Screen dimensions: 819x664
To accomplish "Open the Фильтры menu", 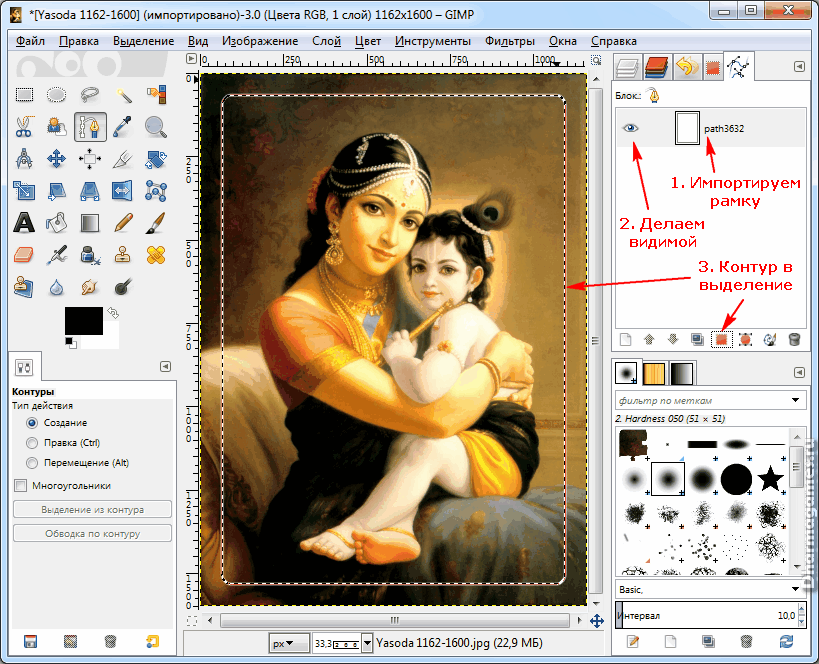I will tap(510, 41).
